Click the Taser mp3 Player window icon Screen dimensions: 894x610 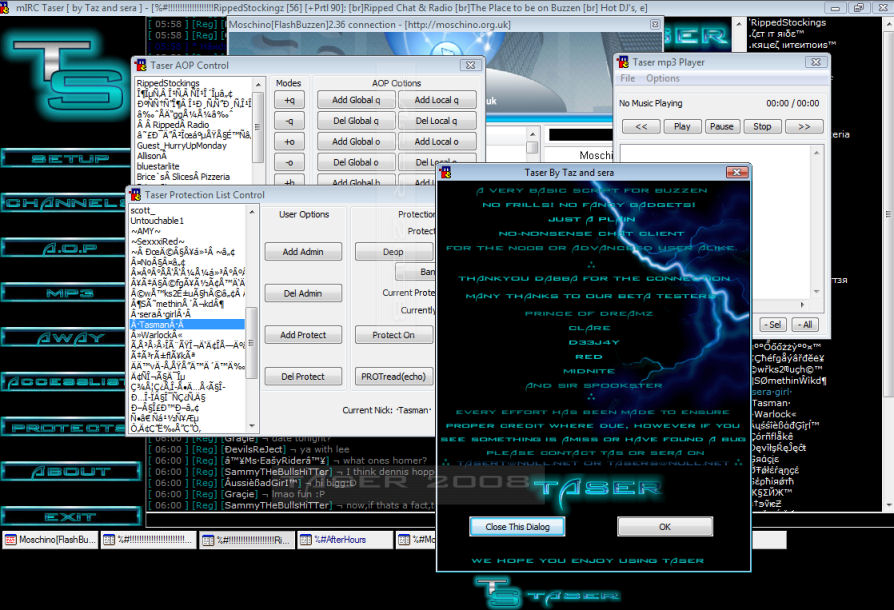click(623, 62)
